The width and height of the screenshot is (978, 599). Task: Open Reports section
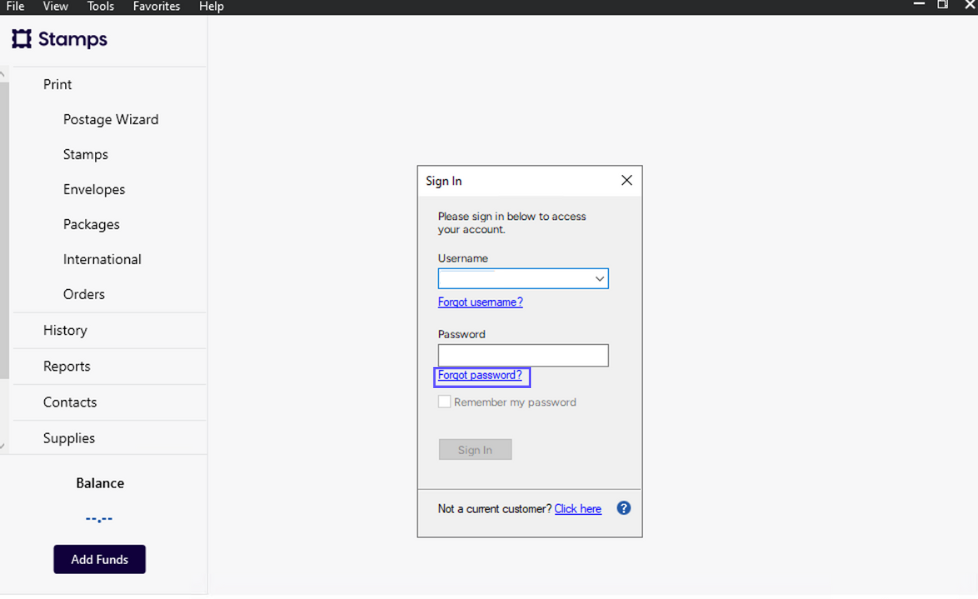67,366
